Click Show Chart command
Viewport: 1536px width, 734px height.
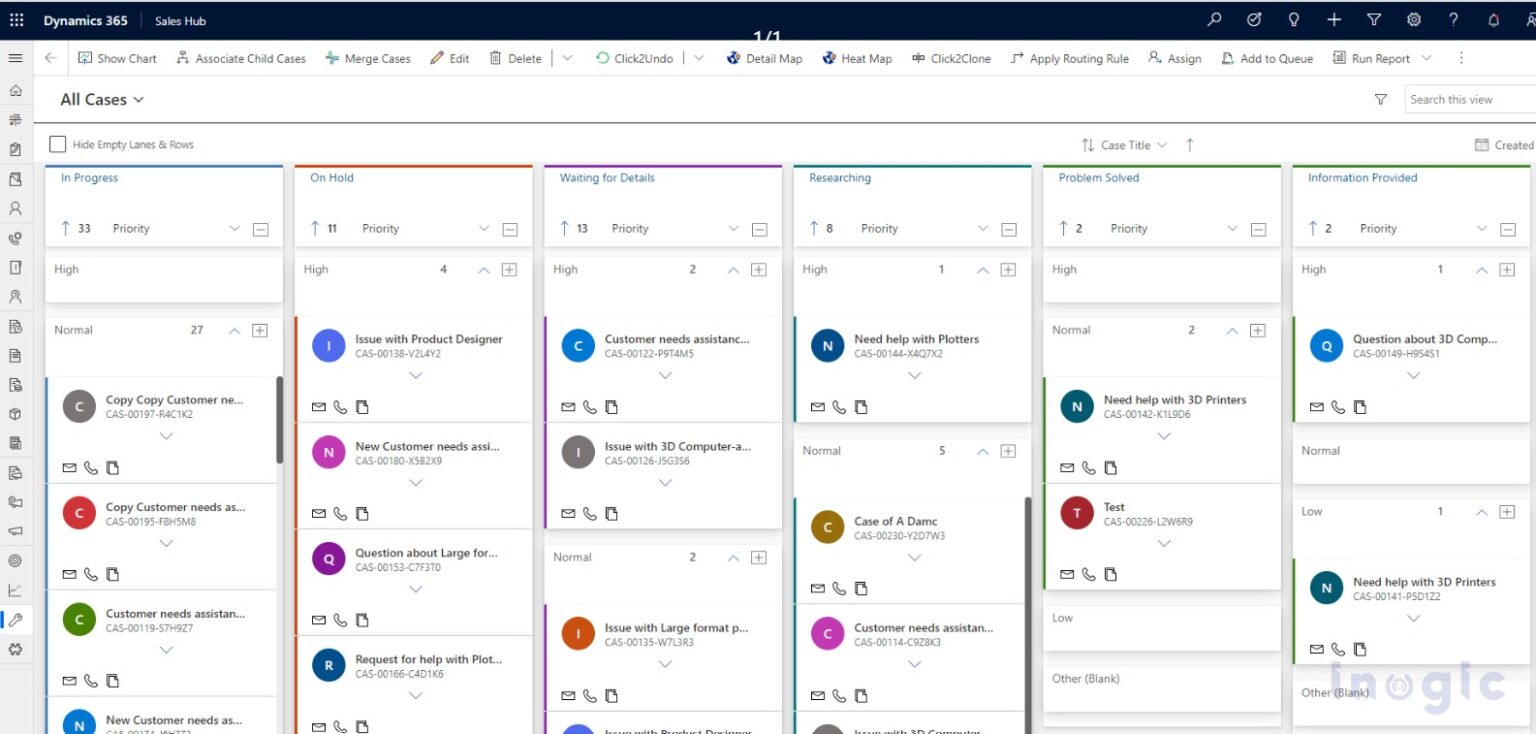[x=117, y=58]
